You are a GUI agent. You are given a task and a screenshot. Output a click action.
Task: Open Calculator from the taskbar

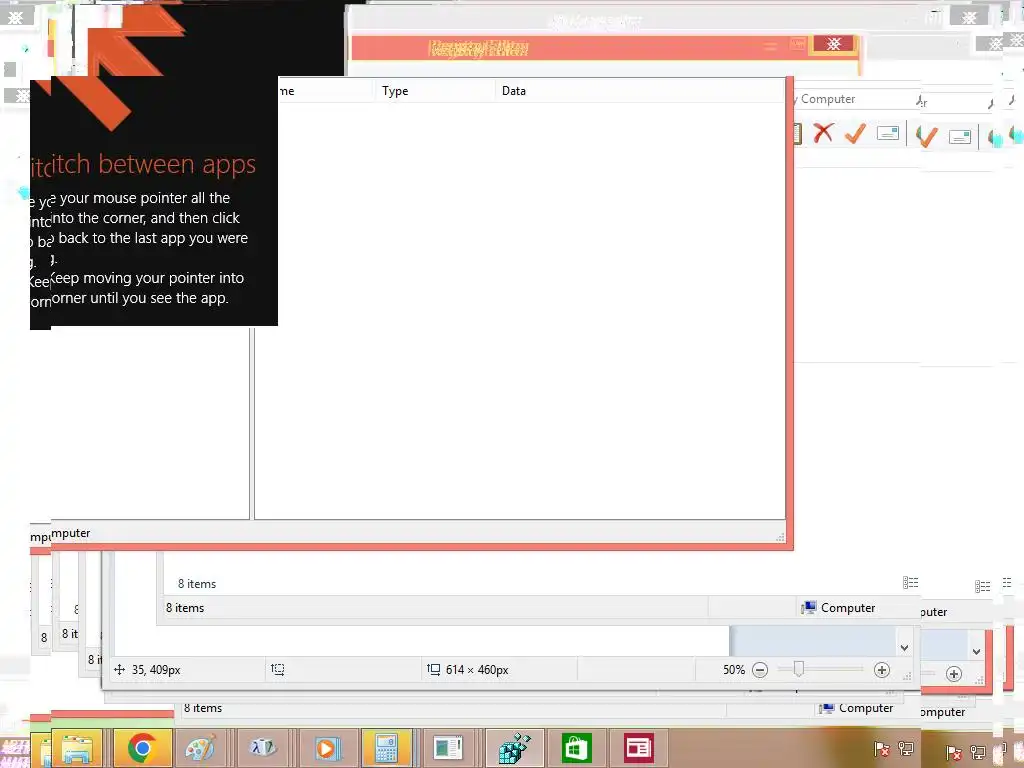[x=387, y=748]
